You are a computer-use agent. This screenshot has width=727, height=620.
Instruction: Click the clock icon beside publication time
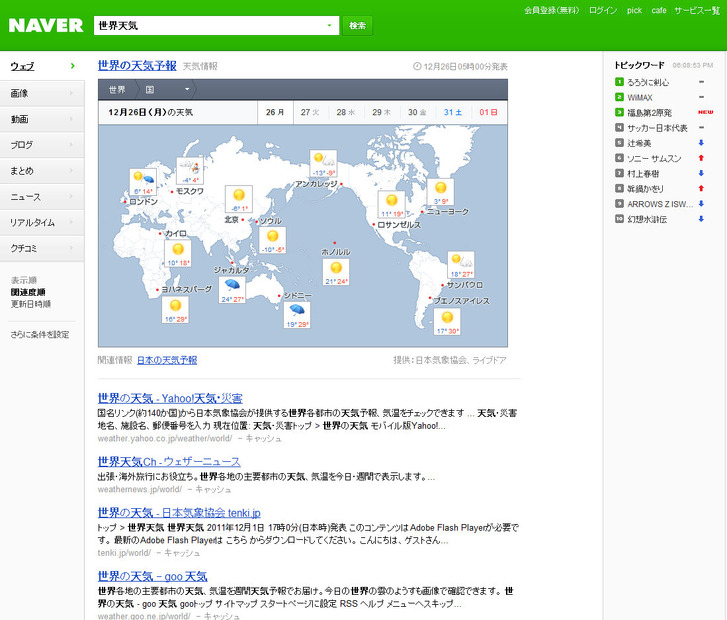tap(417, 66)
